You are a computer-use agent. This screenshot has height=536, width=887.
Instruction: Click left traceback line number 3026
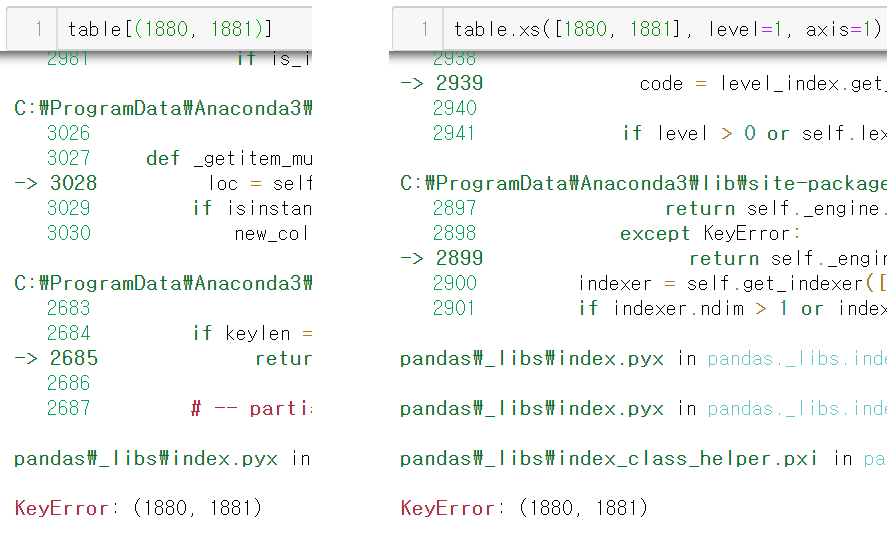(x=68, y=133)
